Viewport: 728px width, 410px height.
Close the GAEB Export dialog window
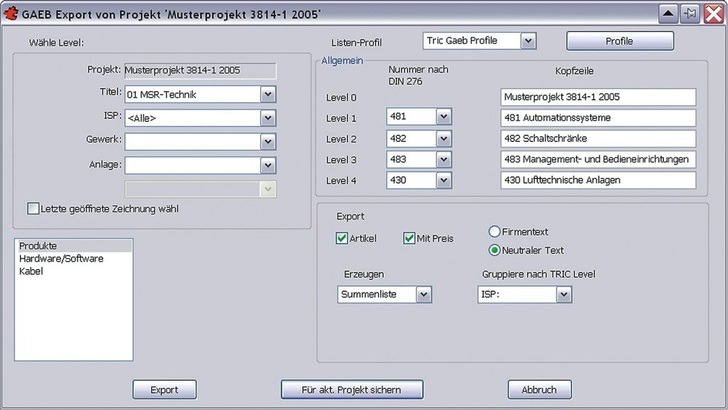[714, 13]
